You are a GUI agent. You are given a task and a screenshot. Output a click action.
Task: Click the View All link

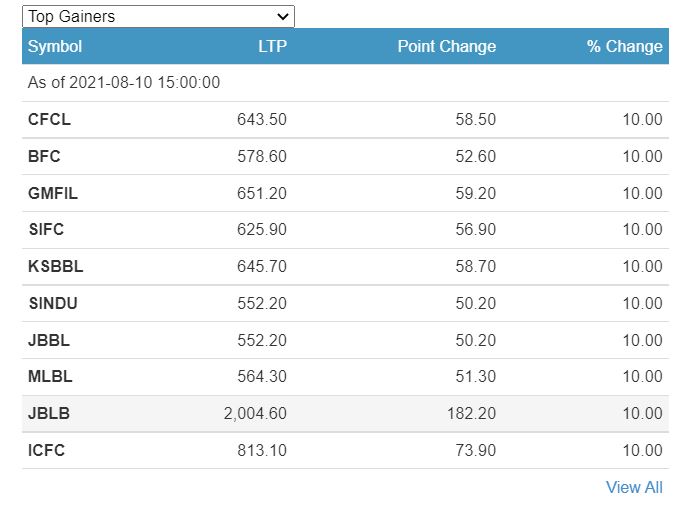[634, 487]
